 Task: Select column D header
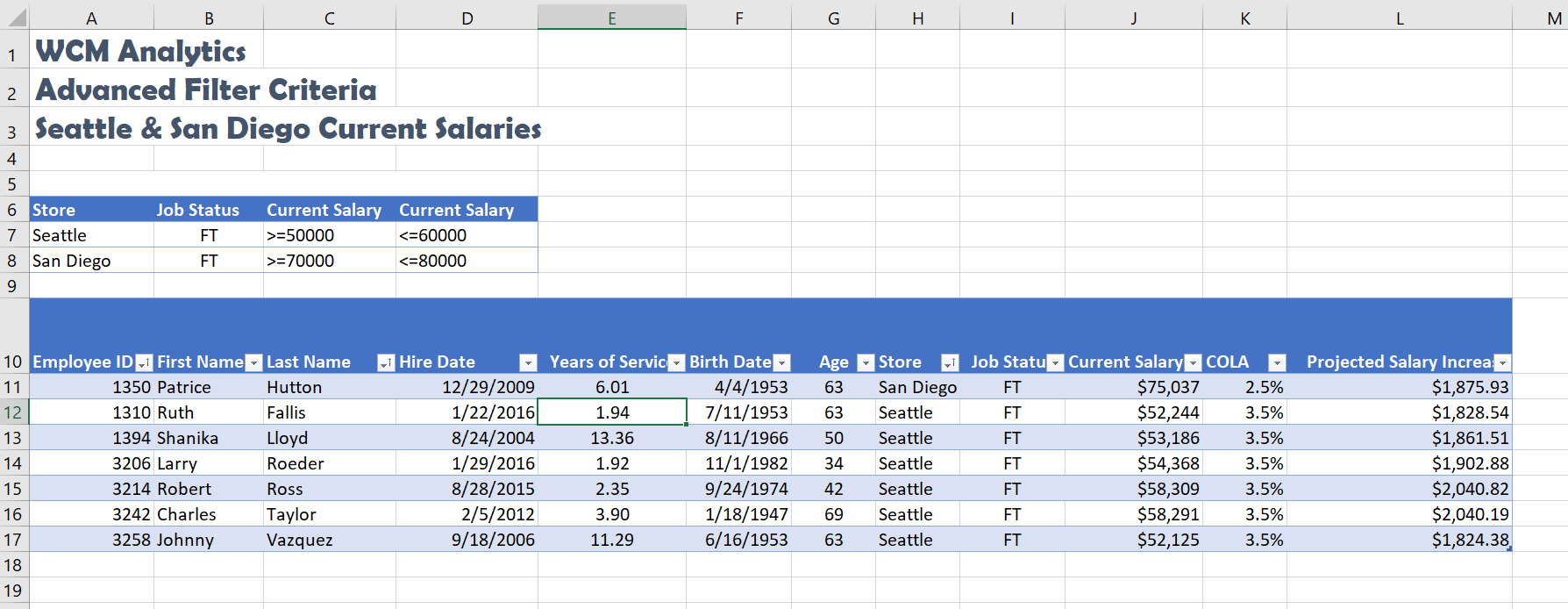(467, 18)
